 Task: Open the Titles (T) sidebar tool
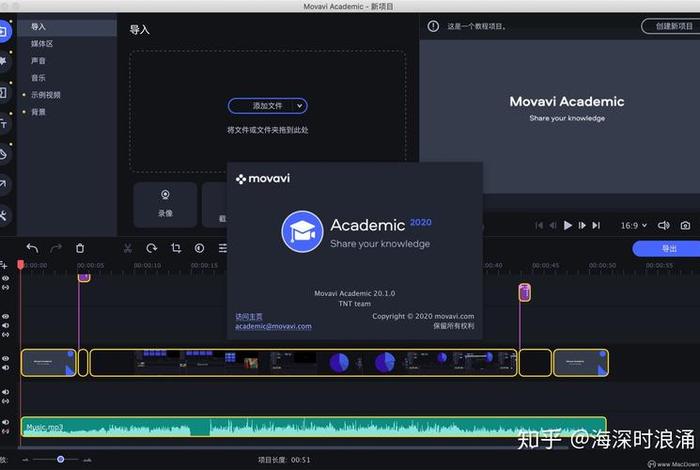coord(4,124)
